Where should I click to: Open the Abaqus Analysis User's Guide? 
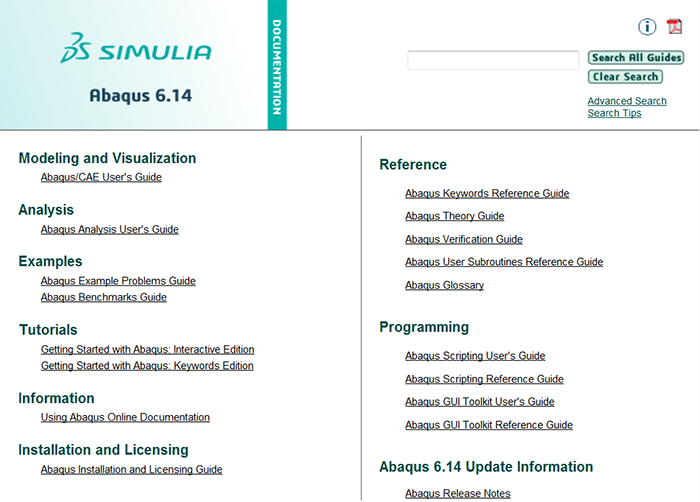109,229
